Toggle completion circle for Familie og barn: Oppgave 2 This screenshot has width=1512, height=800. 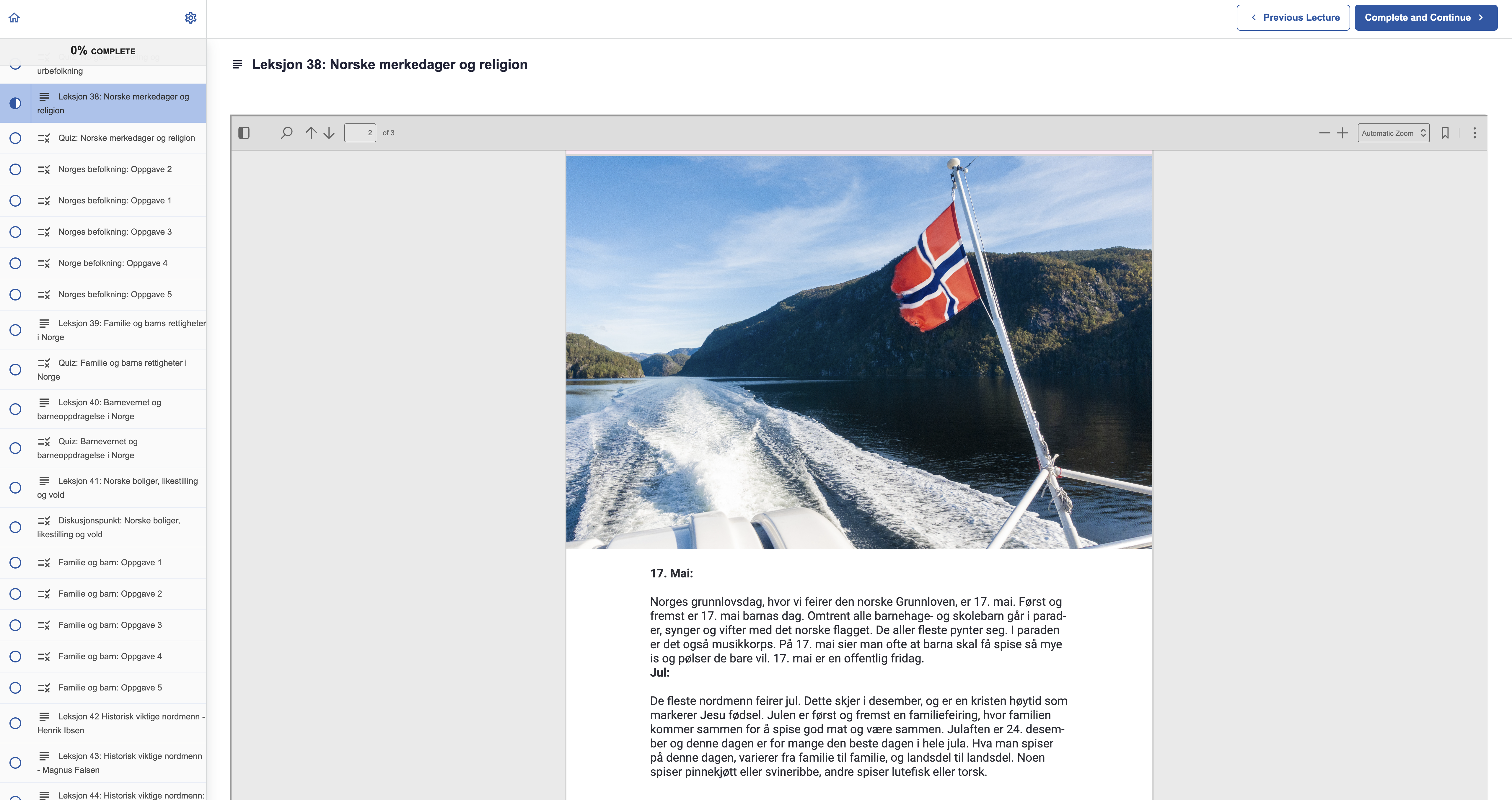[15, 594]
